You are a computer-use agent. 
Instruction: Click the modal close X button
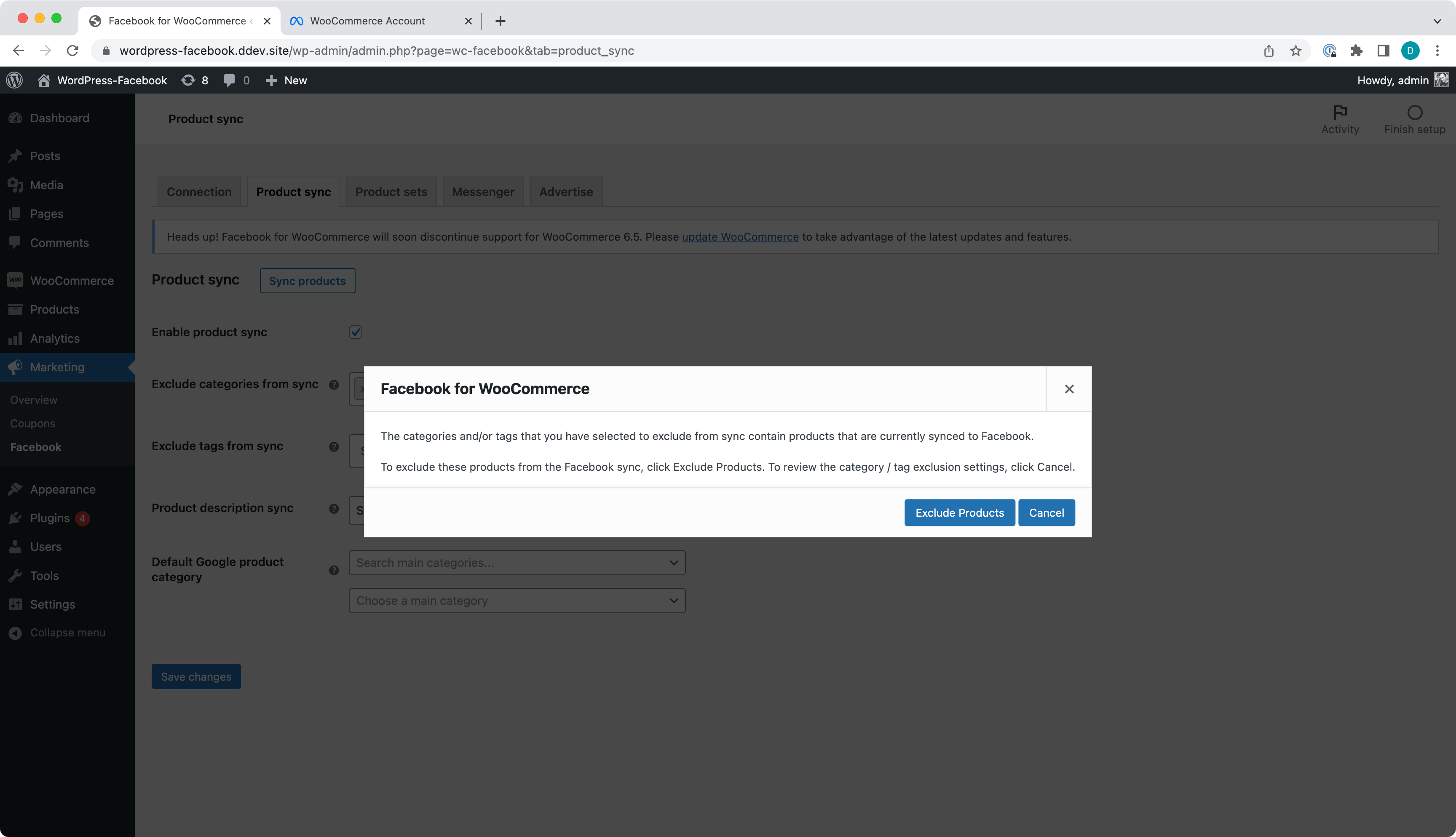(x=1069, y=388)
